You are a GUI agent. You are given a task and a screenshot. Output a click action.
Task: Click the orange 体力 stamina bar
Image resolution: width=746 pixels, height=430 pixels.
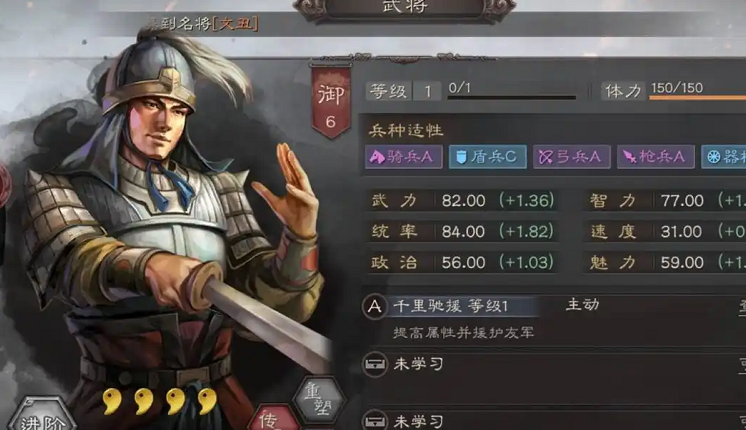697,98
